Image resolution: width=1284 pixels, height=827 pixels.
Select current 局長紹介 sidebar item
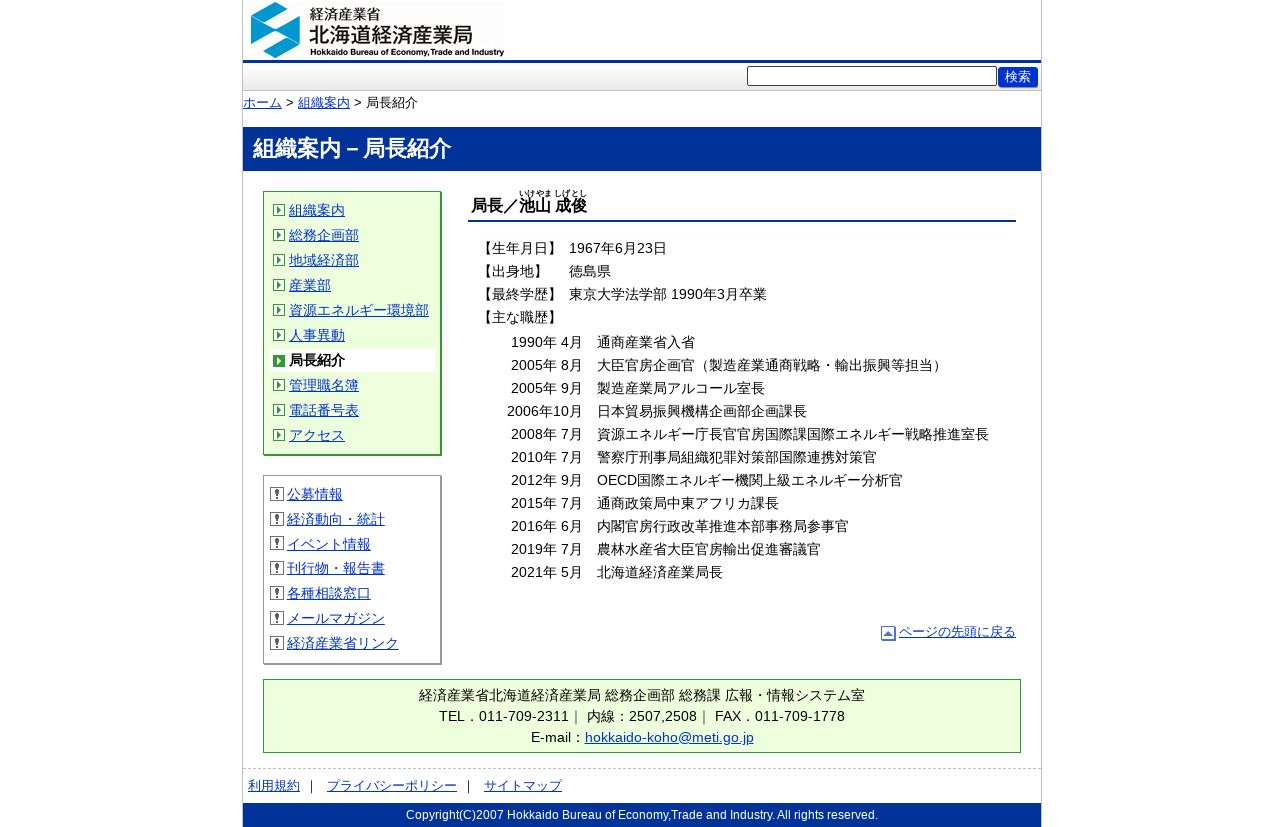(x=317, y=361)
